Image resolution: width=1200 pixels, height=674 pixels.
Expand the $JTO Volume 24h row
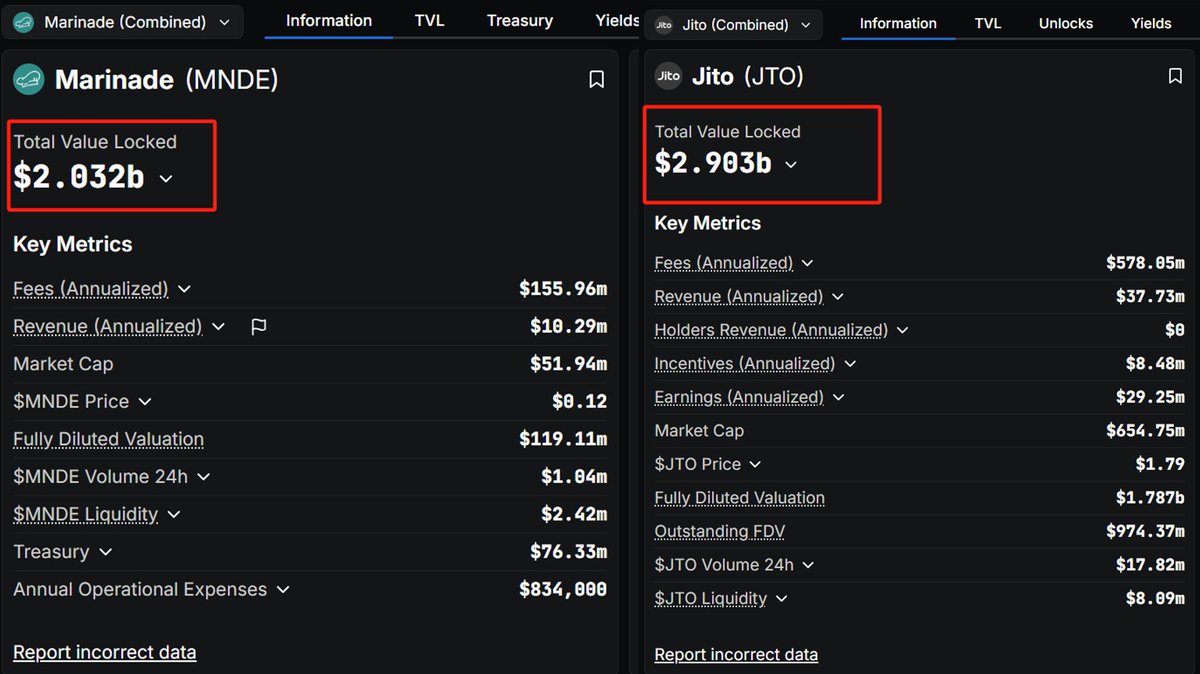pyautogui.click(x=808, y=565)
